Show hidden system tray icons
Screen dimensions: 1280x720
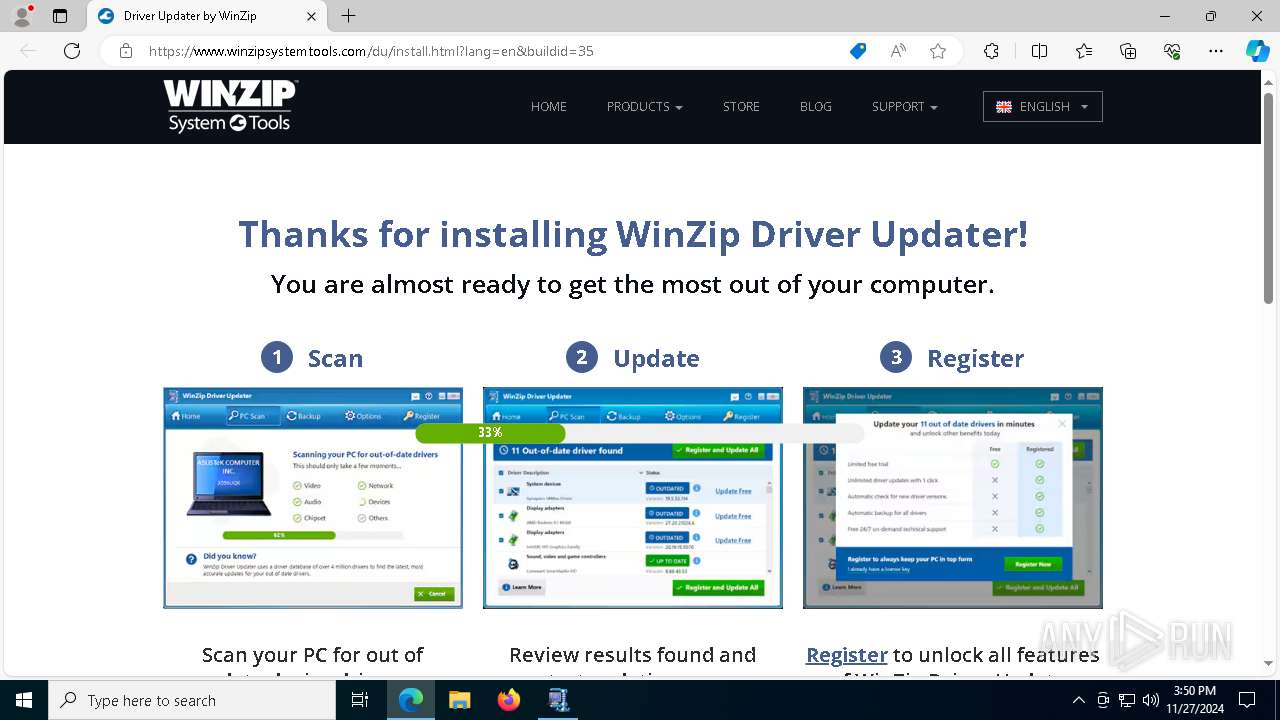click(1078, 700)
